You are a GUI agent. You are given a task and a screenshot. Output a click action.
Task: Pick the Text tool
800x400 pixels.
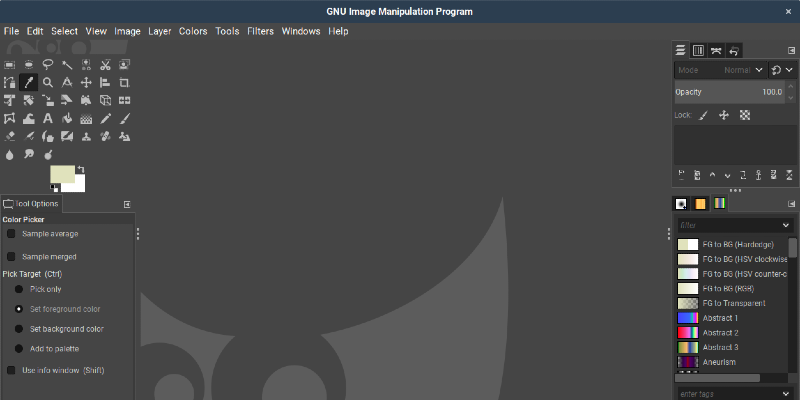48,119
